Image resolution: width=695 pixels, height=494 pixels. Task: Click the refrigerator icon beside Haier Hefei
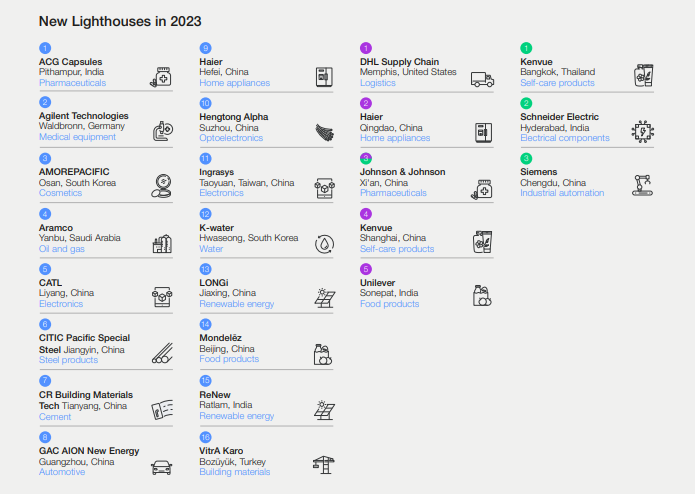tap(324, 77)
